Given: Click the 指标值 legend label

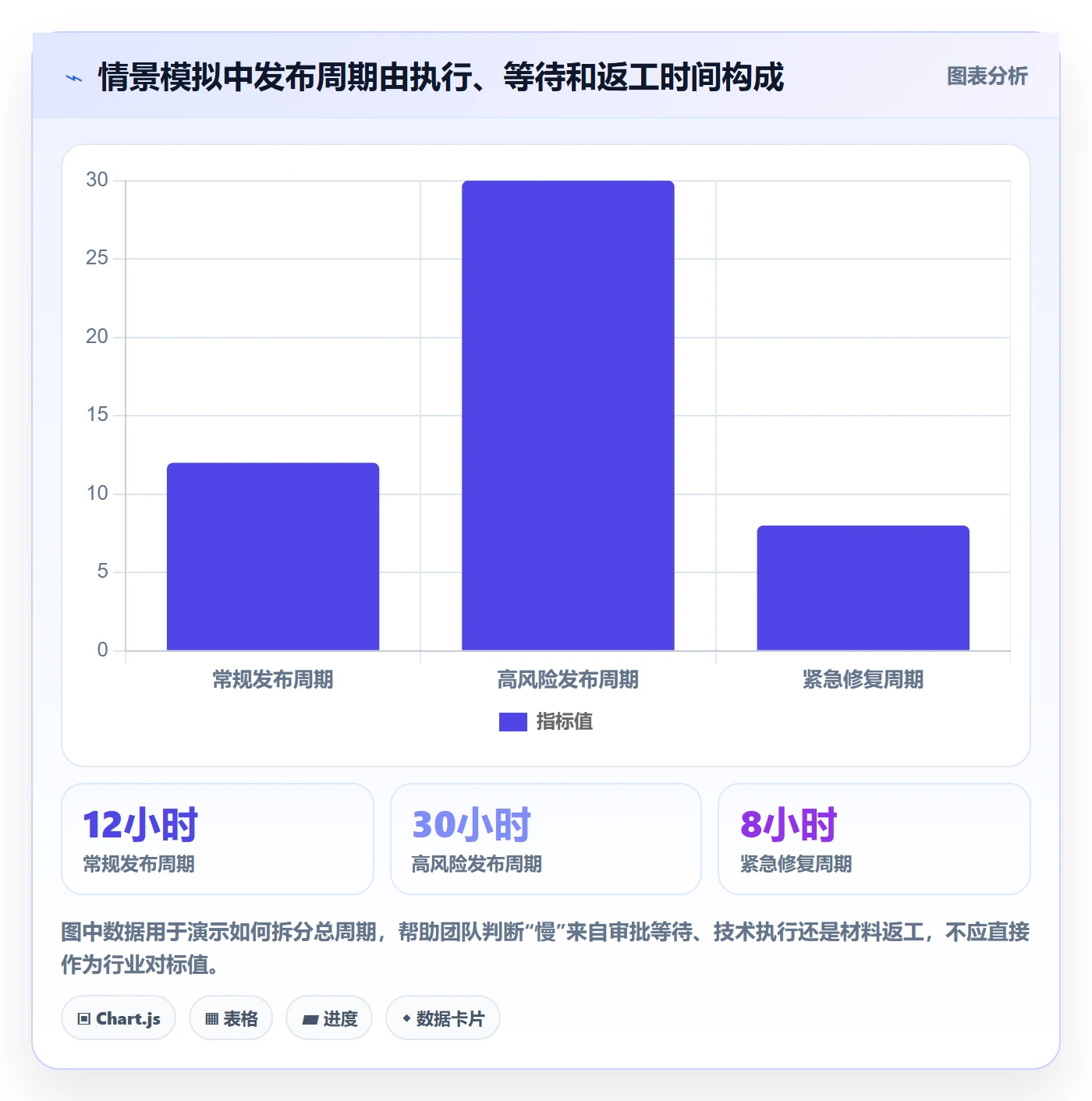Looking at the screenshot, I should tap(565, 722).
